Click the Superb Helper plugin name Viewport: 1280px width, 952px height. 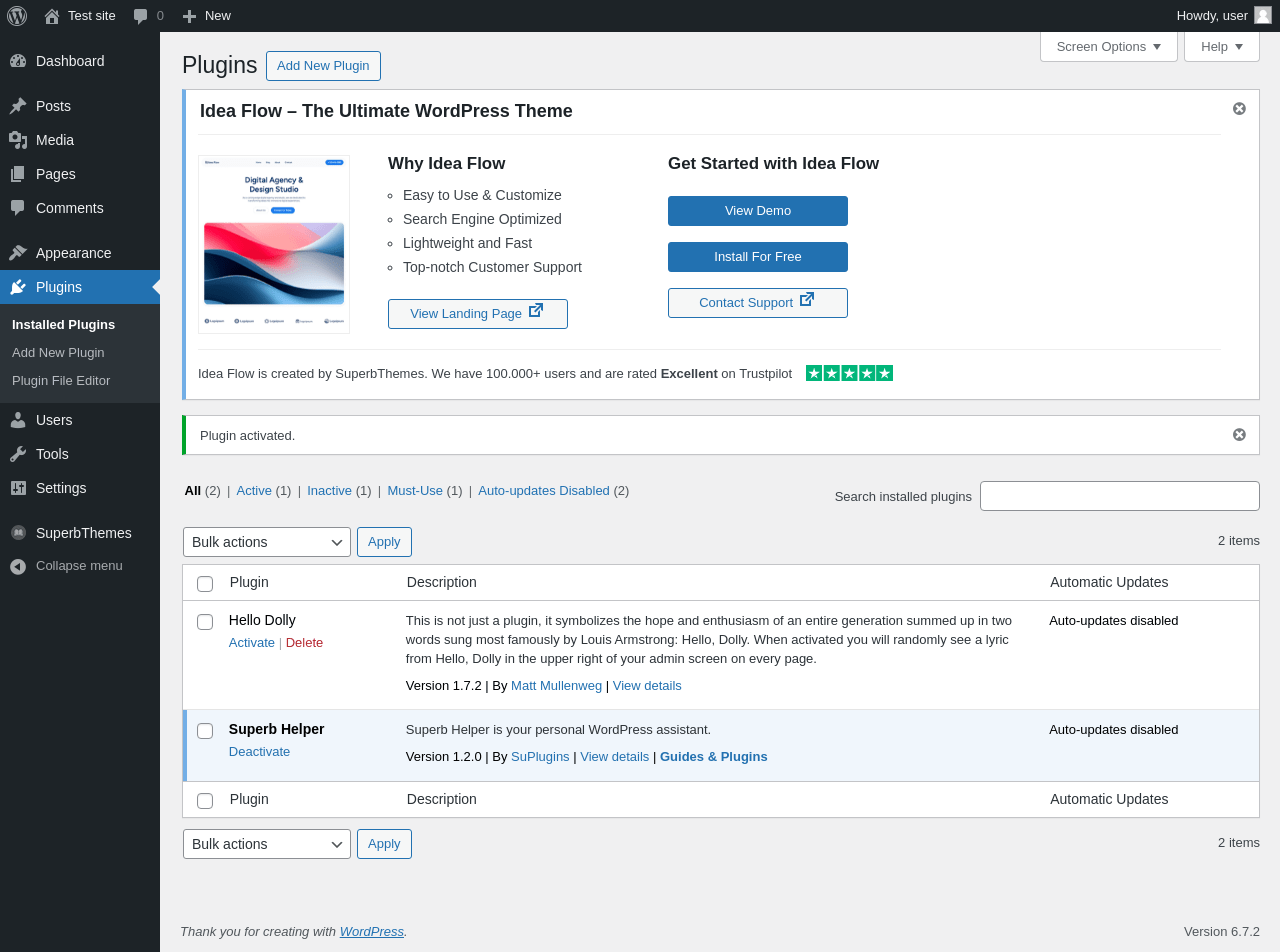click(277, 729)
